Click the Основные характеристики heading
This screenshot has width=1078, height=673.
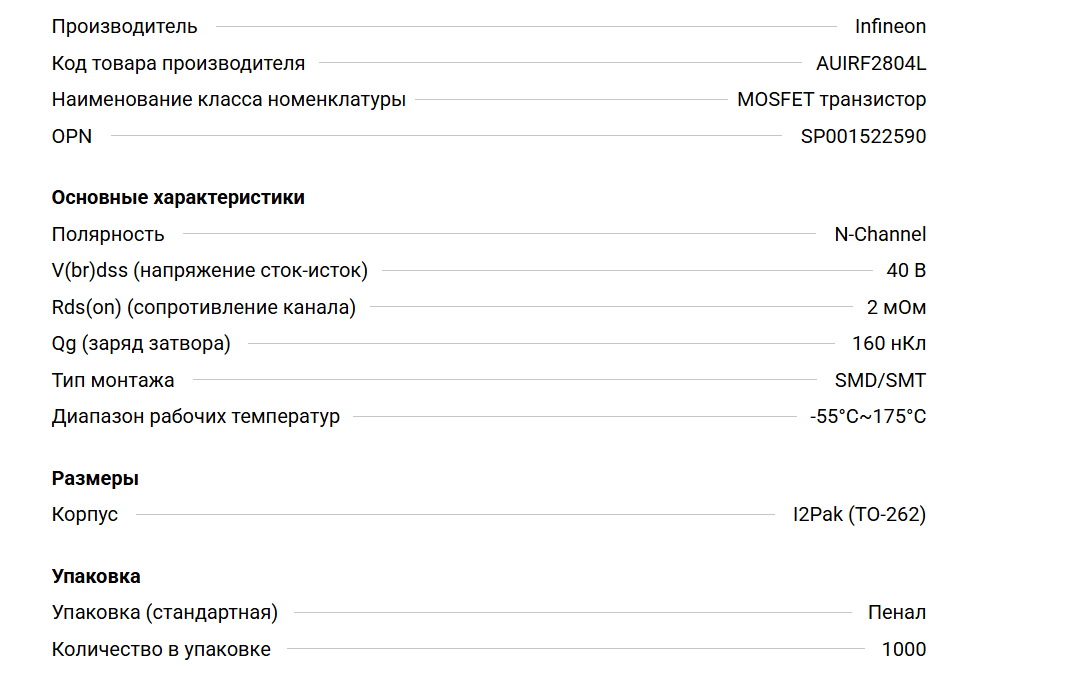[x=178, y=197]
